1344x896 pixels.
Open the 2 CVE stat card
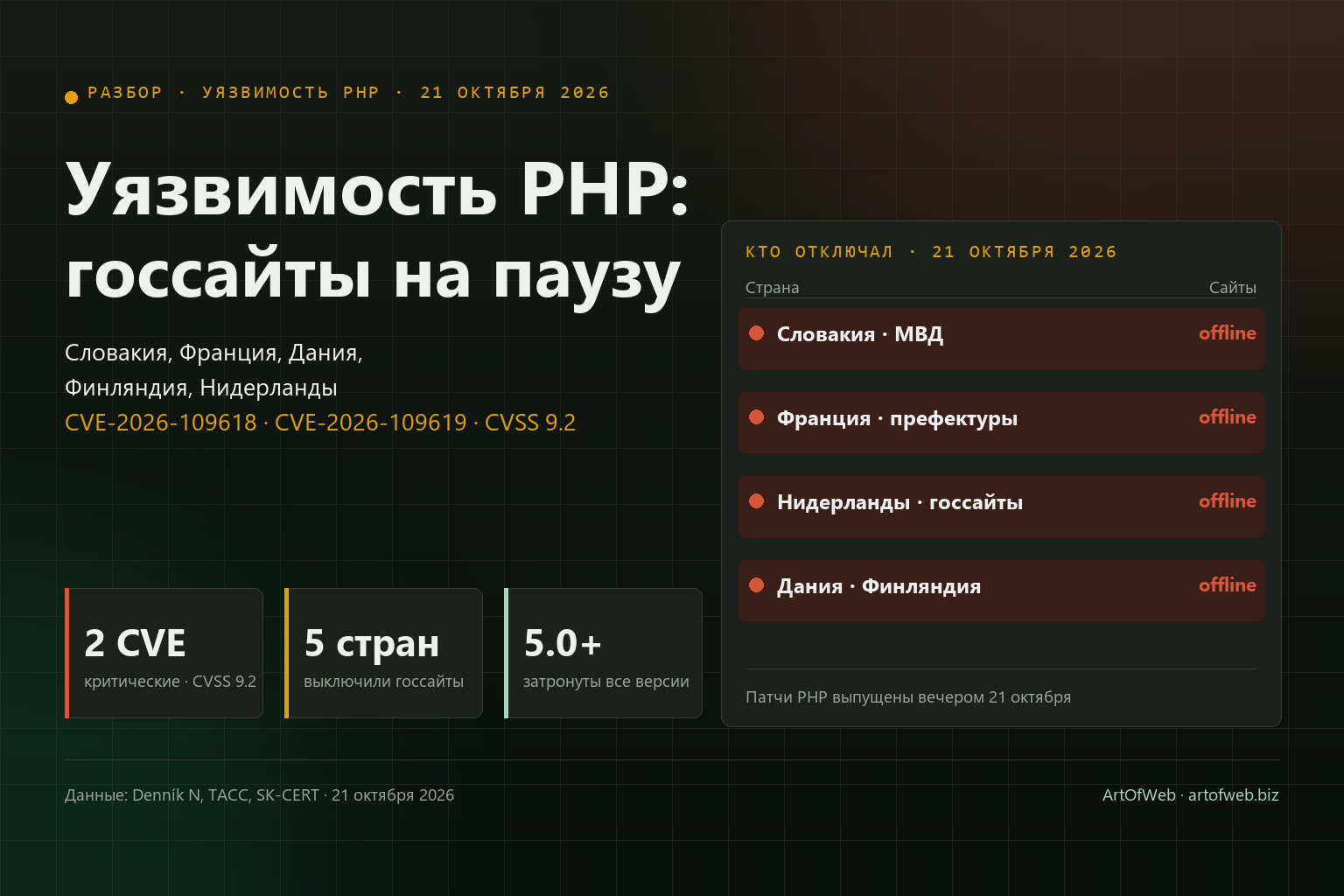pyautogui.click(x=164, y=653)
